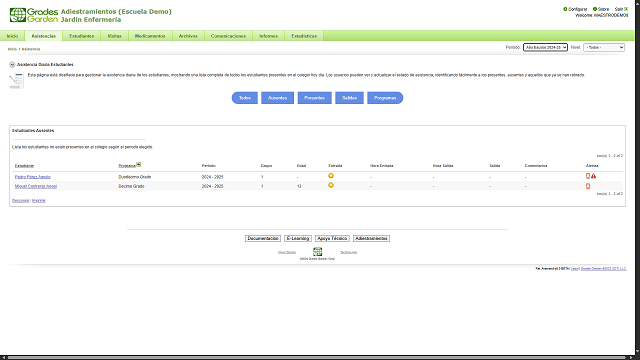Sort by Estudiante column header

tap(24, 166)
